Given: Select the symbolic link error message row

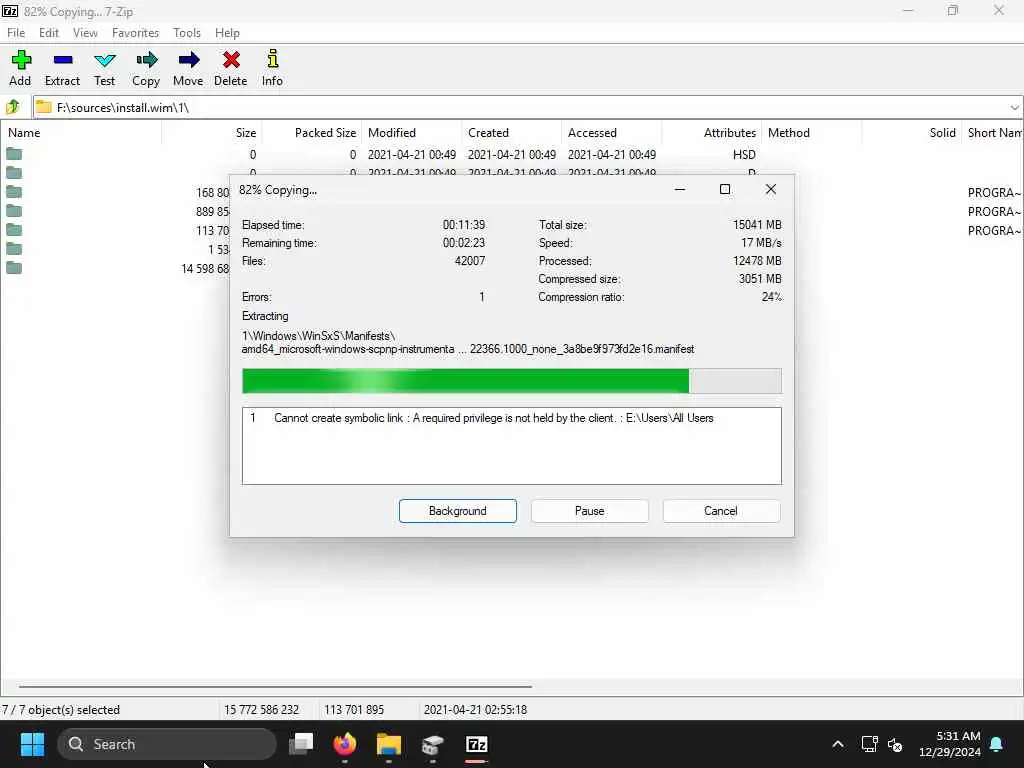Looking at the screenshot, I should pyautogui.click(x=511, y=418).
